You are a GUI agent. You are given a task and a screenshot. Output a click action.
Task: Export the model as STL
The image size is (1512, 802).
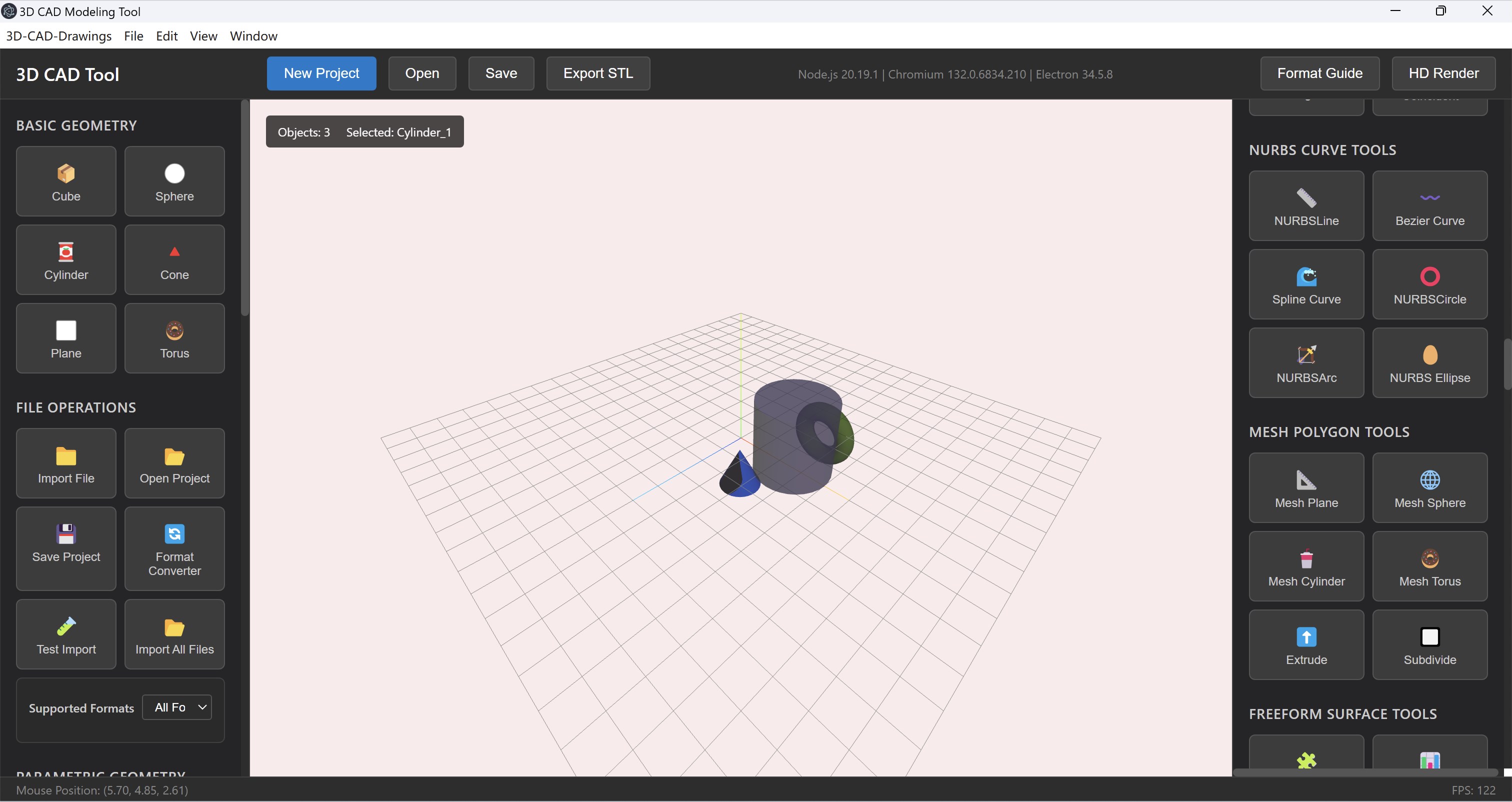click(597, 73)
